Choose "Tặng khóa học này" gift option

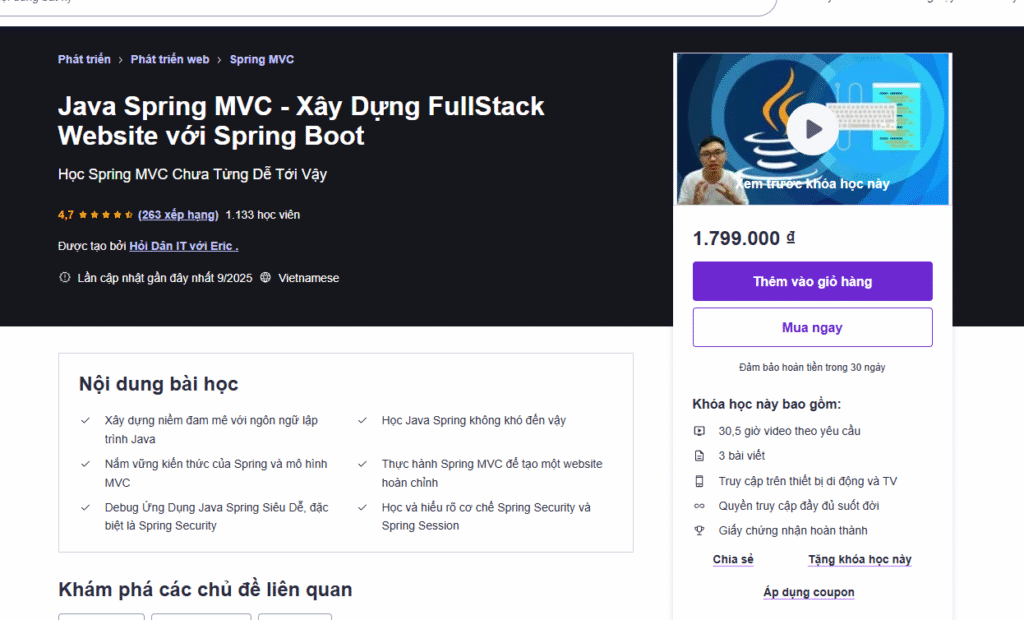[x=859, y=560]
